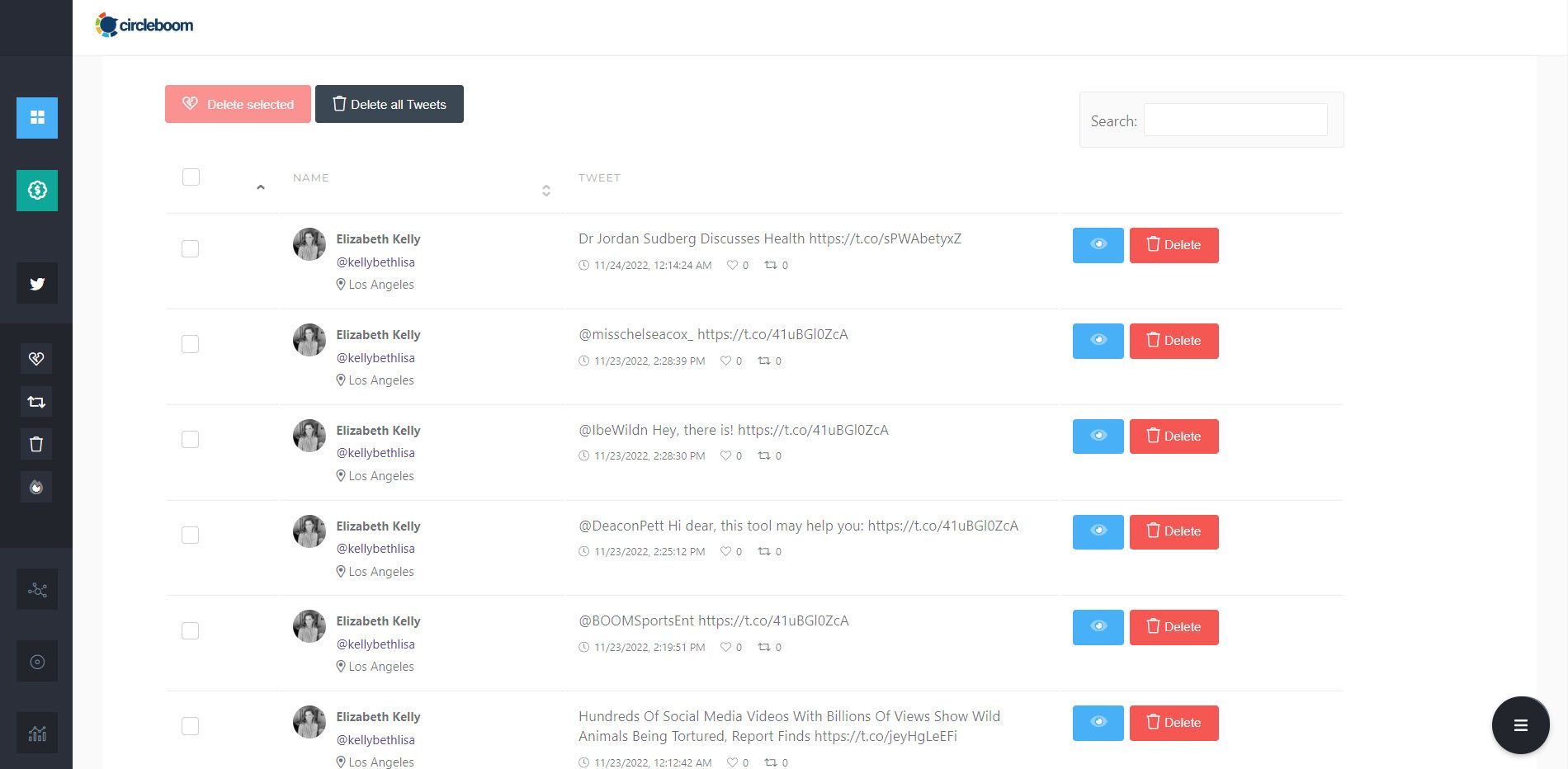This screenshot has height=769, width=1568.
Task: Open the dashboard grid icon in sidebar
Action: [x=37, y=118]
